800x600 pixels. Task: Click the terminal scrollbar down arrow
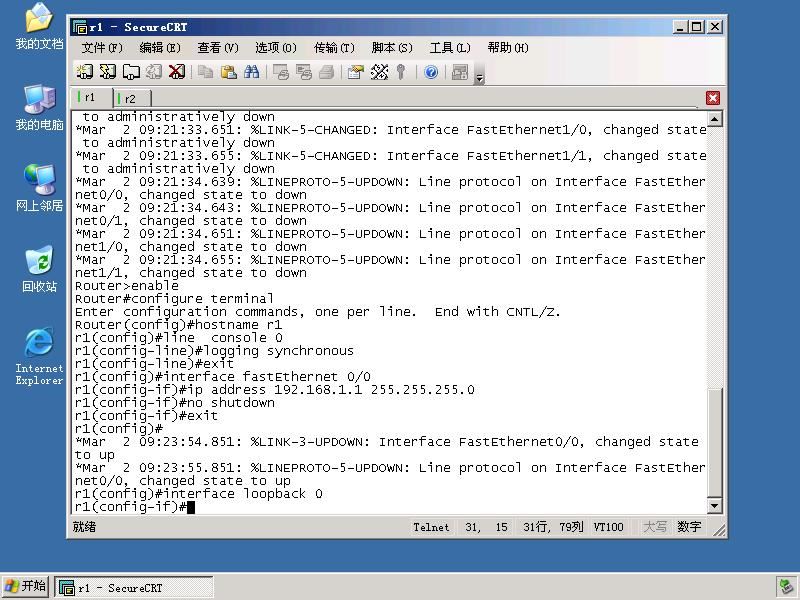[715, 506]
